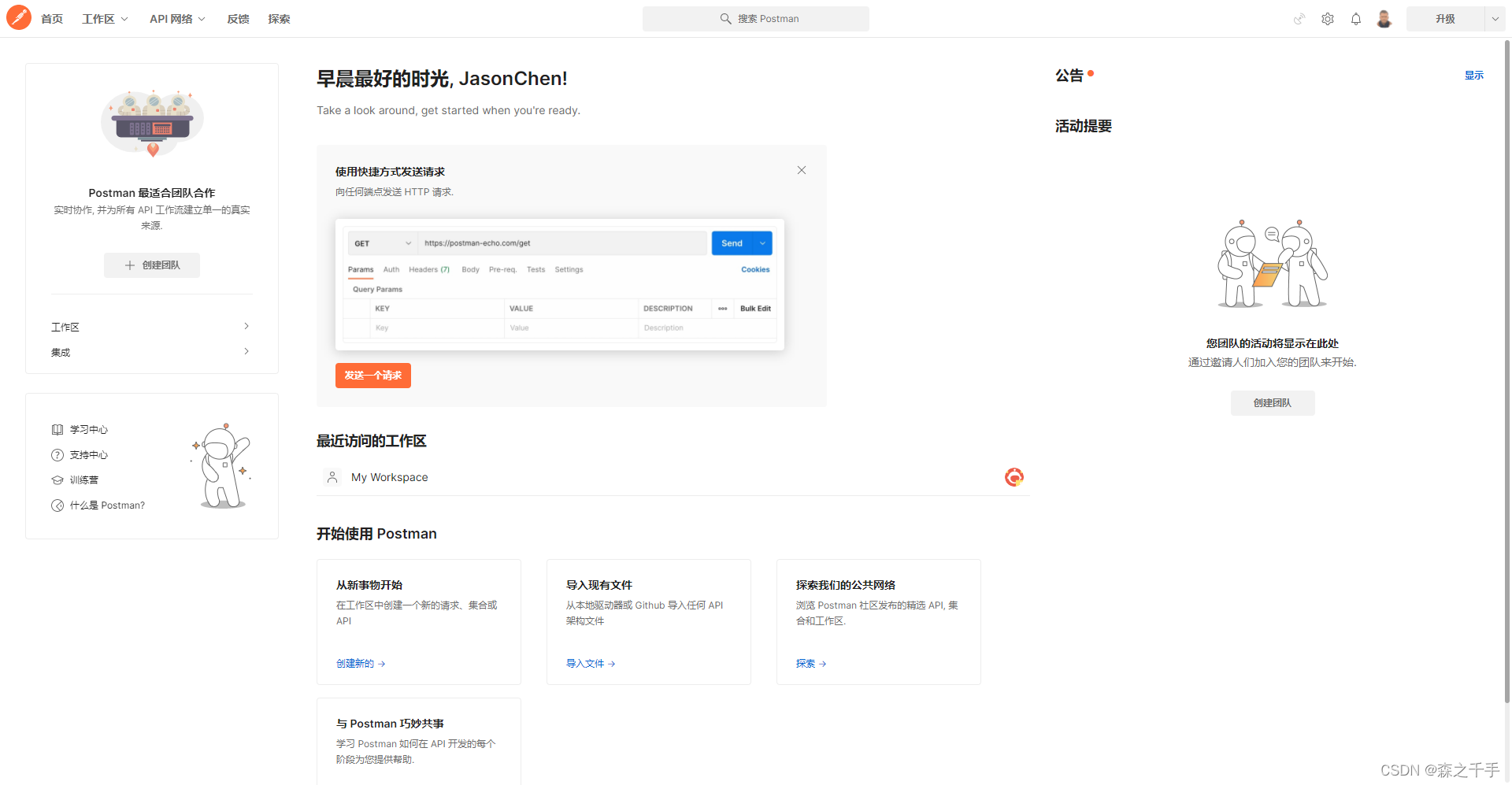
Task: Select the Pre-req. tab in preview
Action: (x=502, y=269)
